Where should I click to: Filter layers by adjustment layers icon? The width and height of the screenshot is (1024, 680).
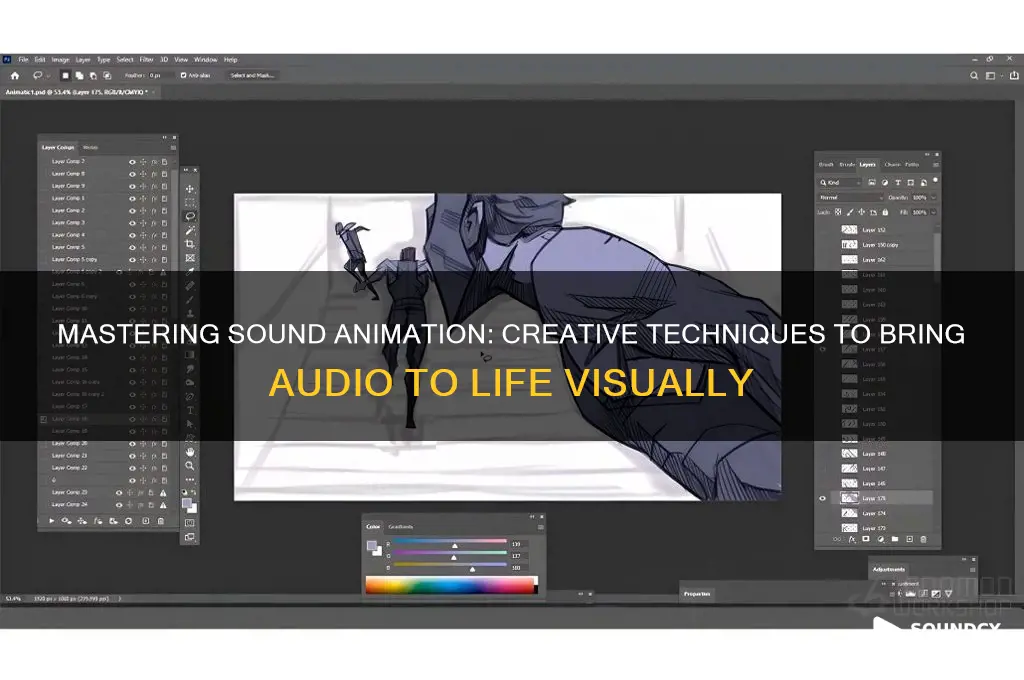tap(884, 182)
